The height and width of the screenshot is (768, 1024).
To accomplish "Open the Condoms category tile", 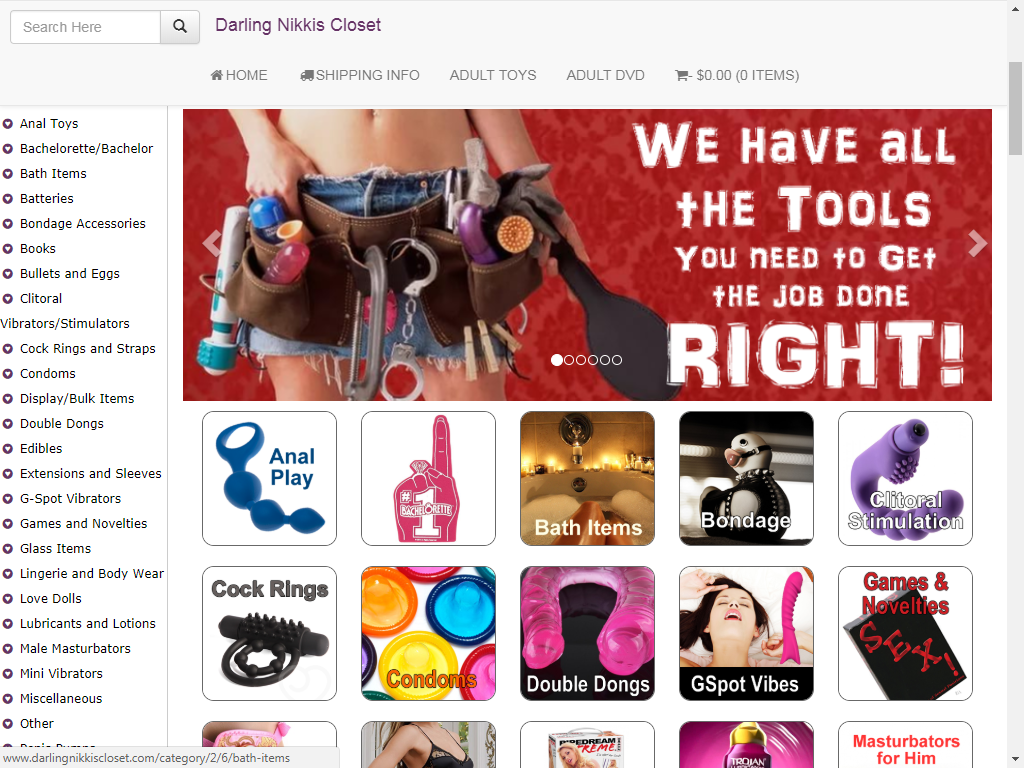I will click(428, 633).
